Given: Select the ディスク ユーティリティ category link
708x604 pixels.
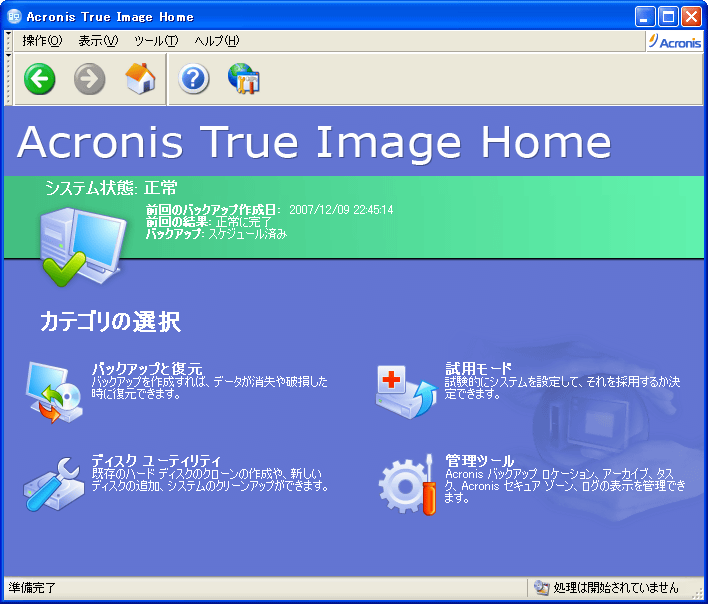Looking at the screenshot, I should 156,461.
